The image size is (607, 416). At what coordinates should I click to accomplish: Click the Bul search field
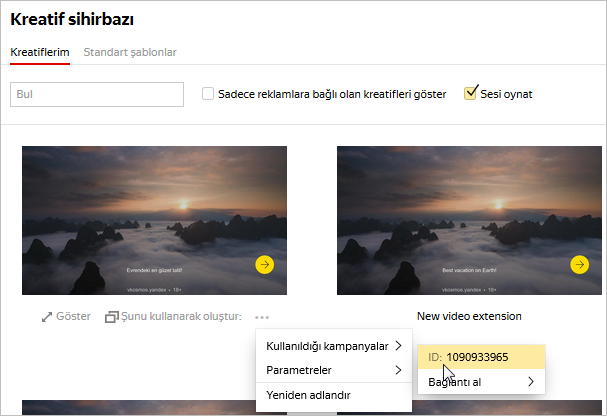[97, 94]
